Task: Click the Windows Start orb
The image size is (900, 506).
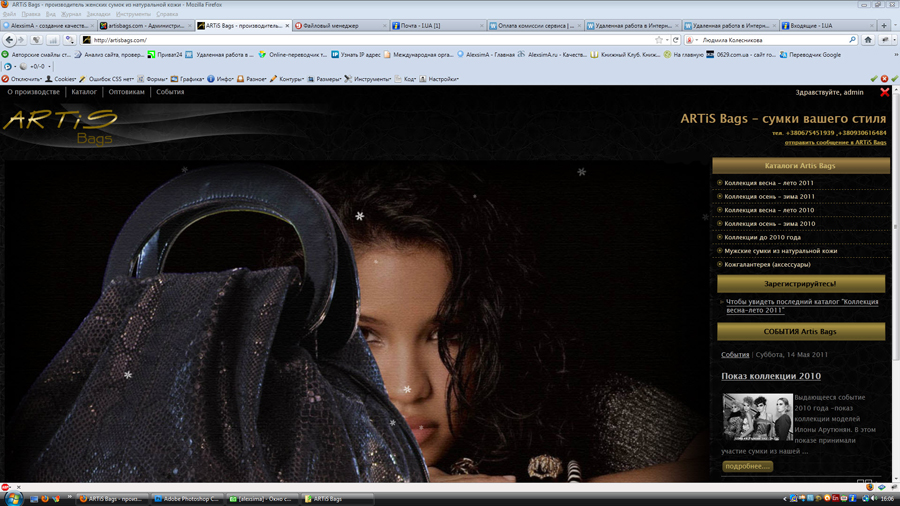Action: point(13,499)
